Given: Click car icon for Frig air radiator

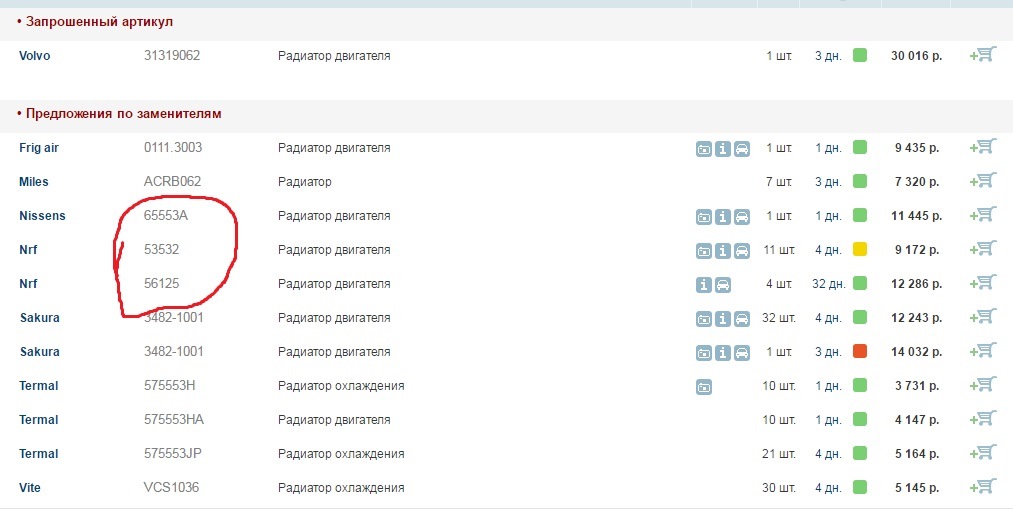Looking at the screenshot, I should [741, 148].
